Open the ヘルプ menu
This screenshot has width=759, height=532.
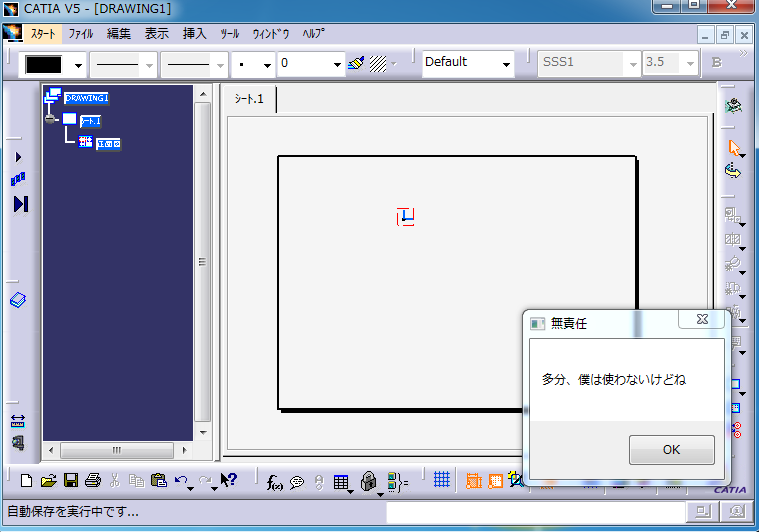pyautogui.click(x=314, y=33)
